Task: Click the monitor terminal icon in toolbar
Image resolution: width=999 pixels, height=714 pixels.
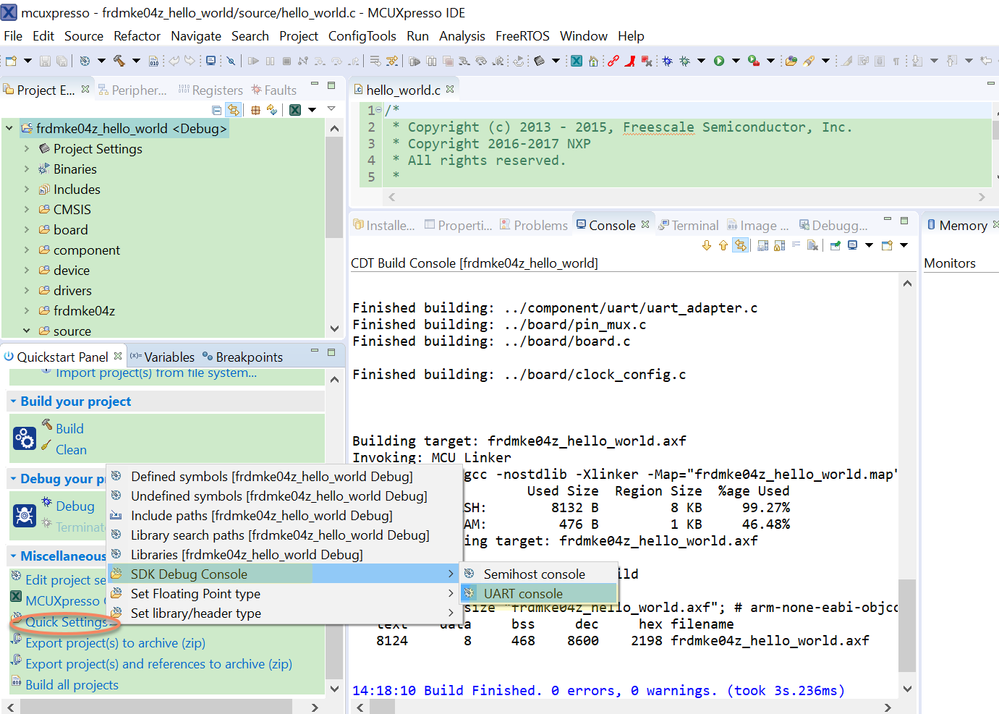Action: click(210, 61)
